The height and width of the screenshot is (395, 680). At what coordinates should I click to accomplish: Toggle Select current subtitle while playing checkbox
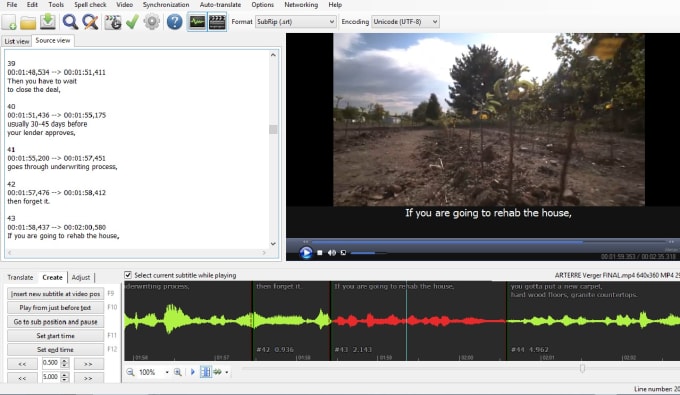(128, 275)
